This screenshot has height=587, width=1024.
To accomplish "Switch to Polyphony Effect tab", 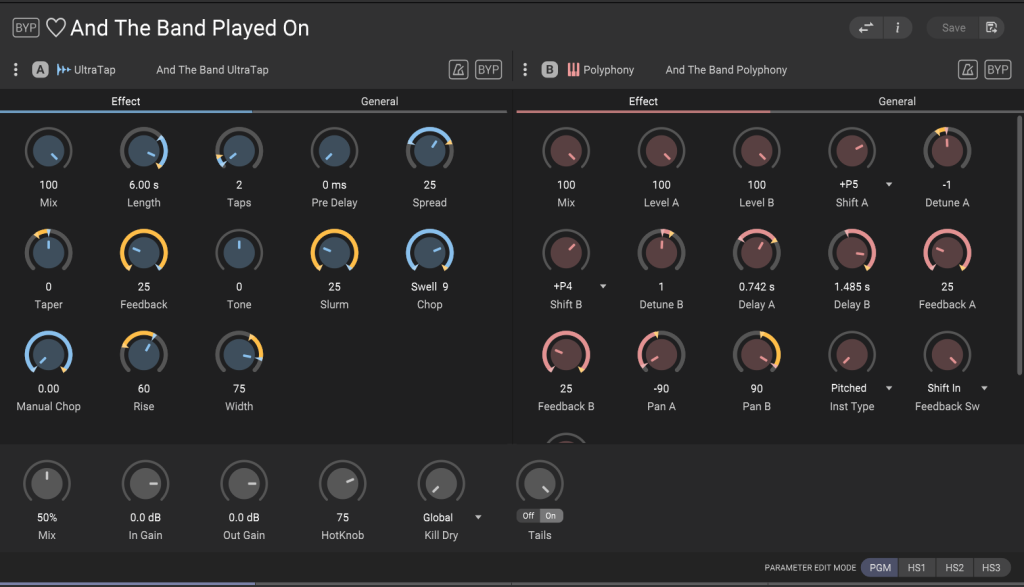I will click(x=643, y=101).
